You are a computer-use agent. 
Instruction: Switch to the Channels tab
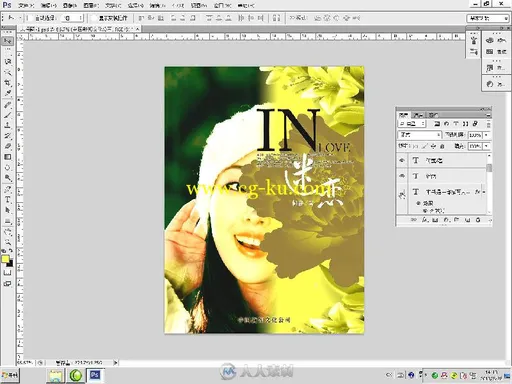pos(418,115)
